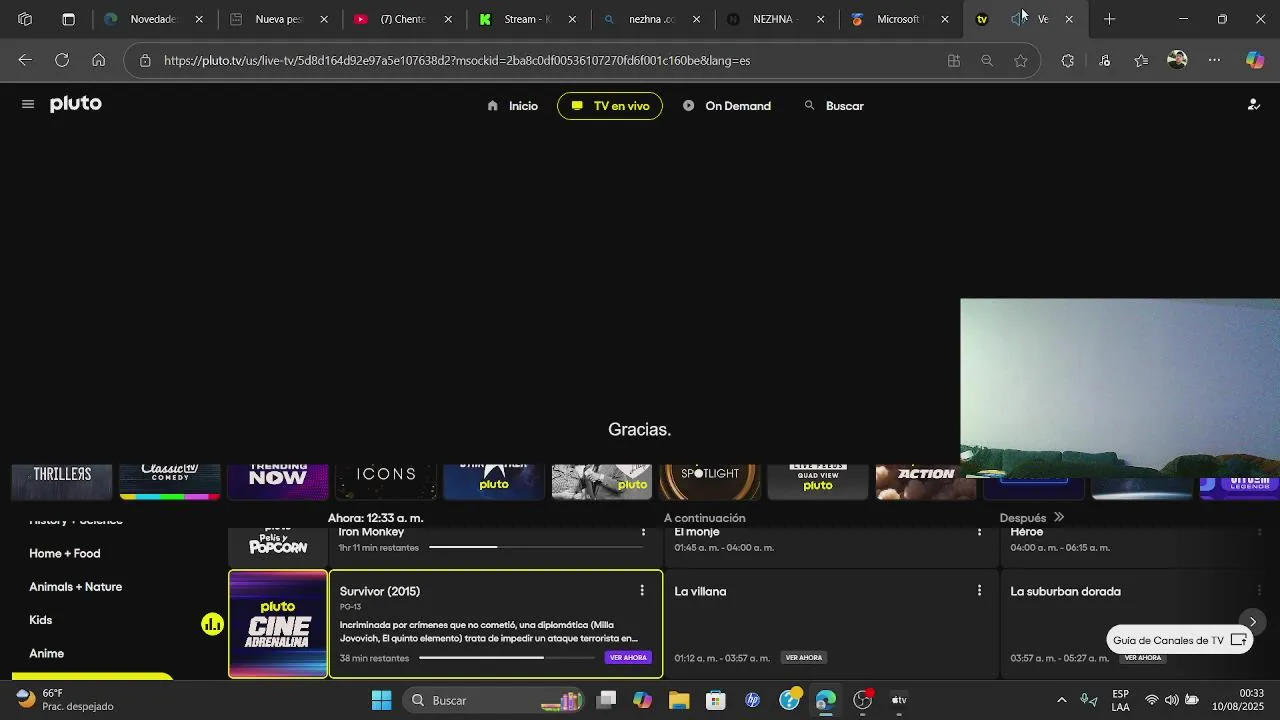Click the Pluto logo

click(76, 104)
